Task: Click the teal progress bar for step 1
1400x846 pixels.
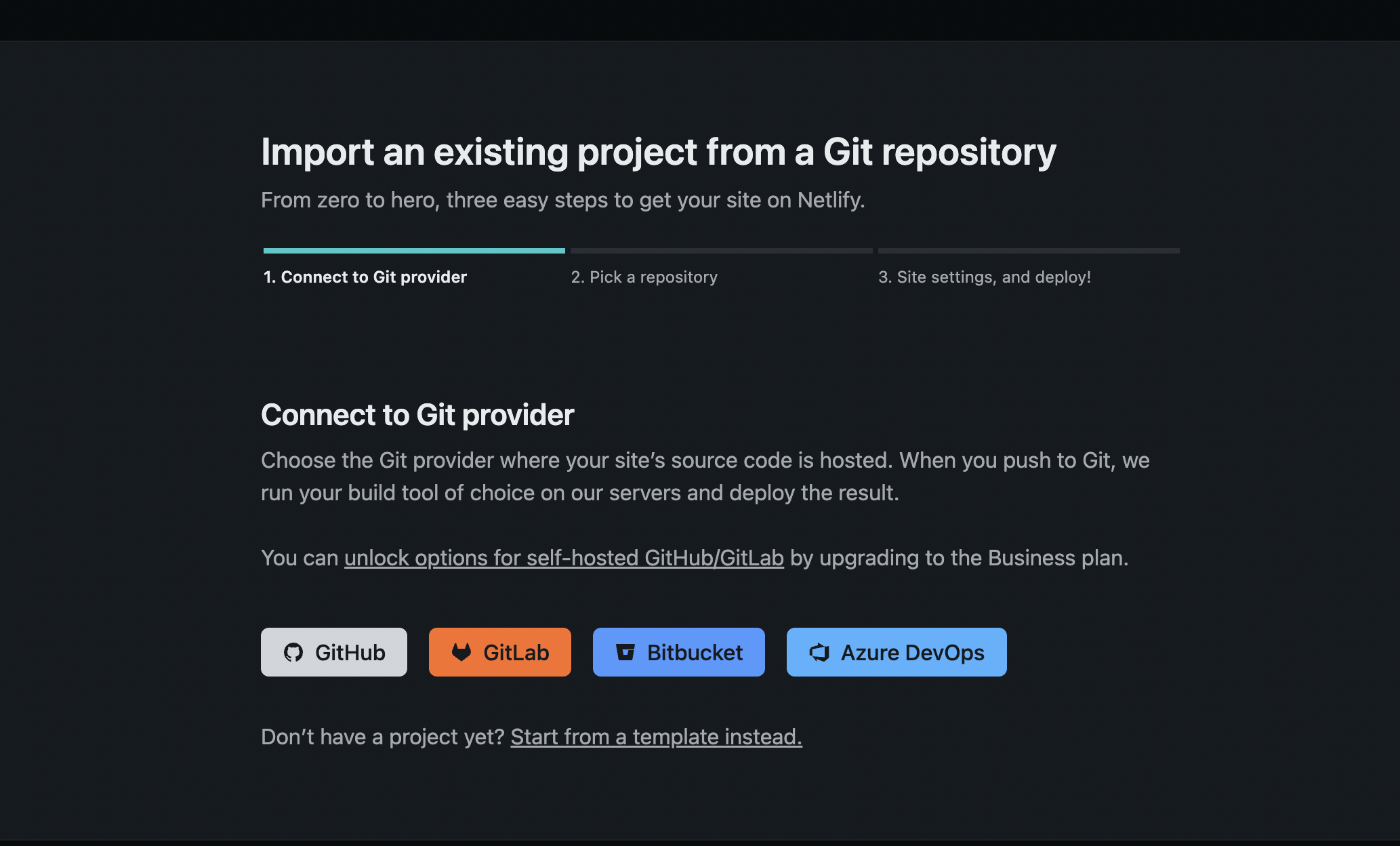Action: pos(414,251)
